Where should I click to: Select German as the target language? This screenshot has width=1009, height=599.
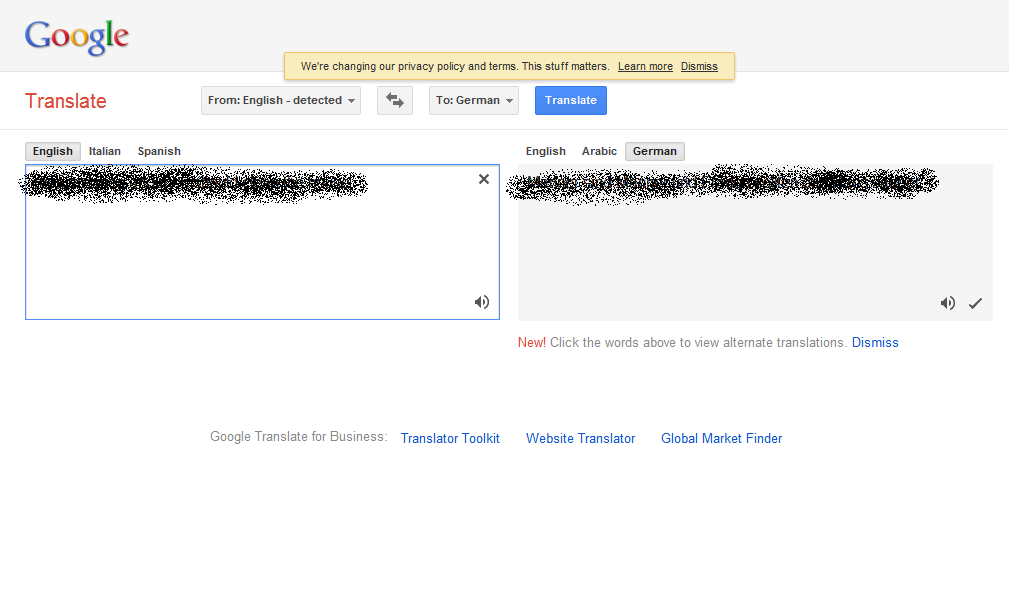coord(654,151)
